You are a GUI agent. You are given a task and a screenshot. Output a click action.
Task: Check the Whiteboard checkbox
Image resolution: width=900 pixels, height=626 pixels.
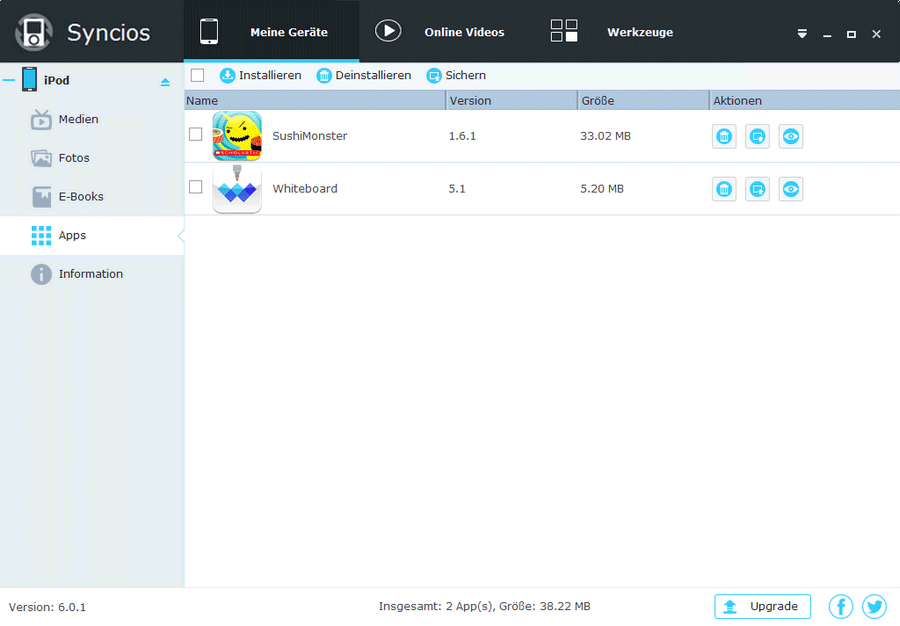click(x=196, y=187)
